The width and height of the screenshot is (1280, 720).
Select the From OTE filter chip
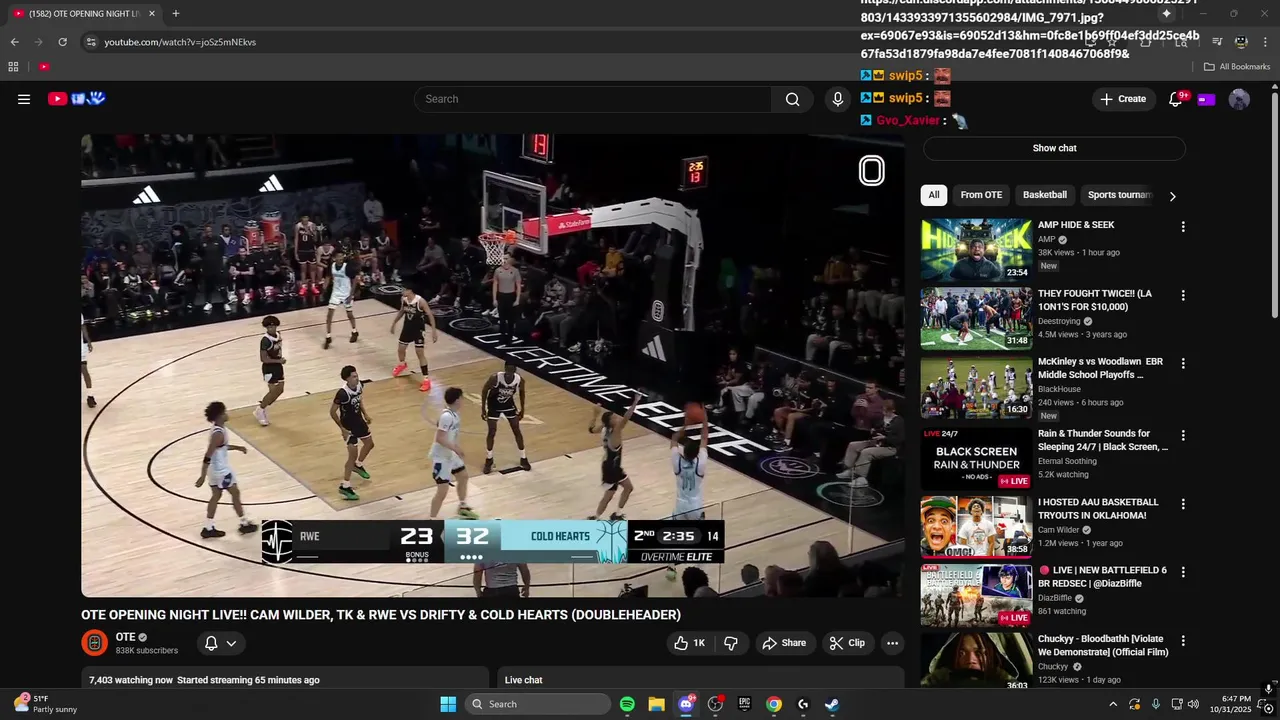coord(981,195)
